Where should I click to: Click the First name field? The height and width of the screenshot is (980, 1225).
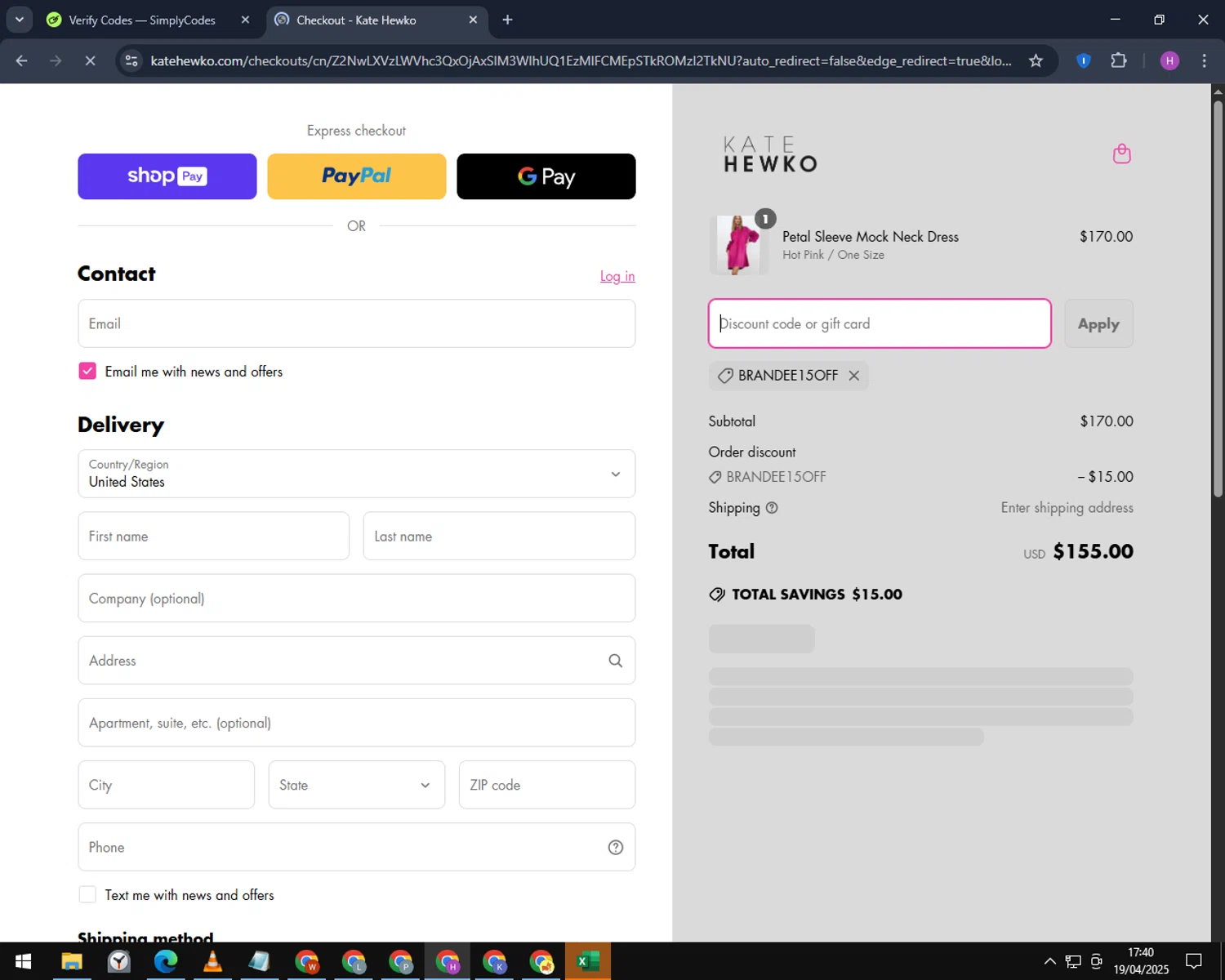(x=214, y=537)
